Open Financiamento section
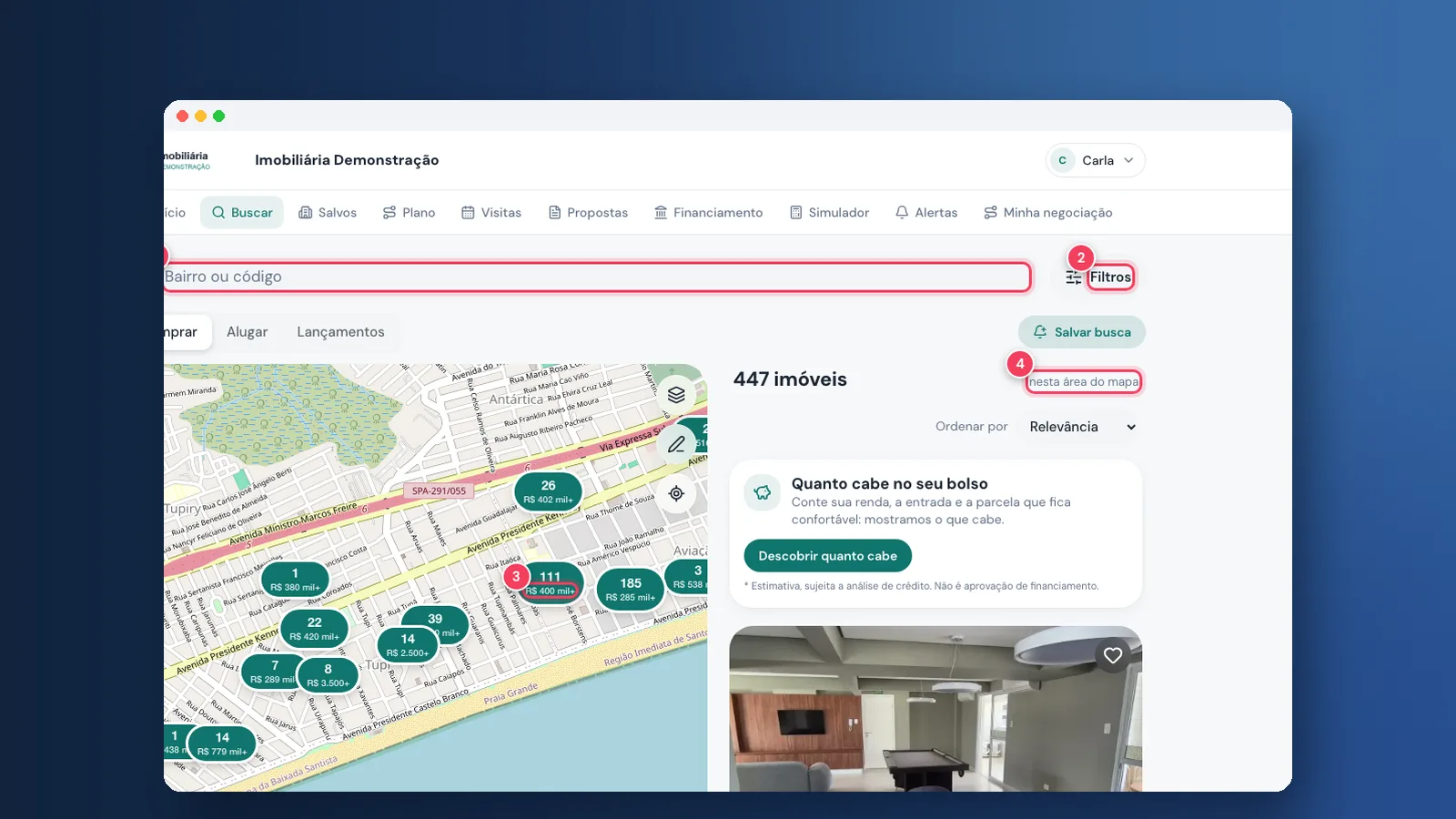Screen dimensions: 1456x819 tap(709, 212)
